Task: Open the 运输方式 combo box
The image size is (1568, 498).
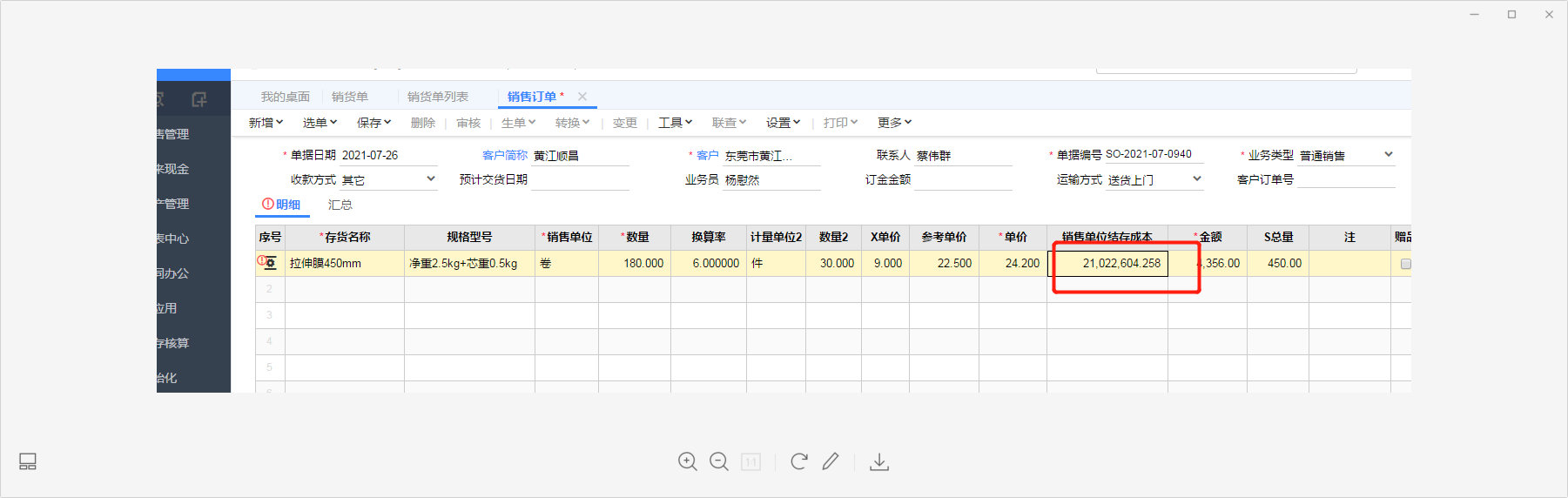Action: tap(1154, 179)
